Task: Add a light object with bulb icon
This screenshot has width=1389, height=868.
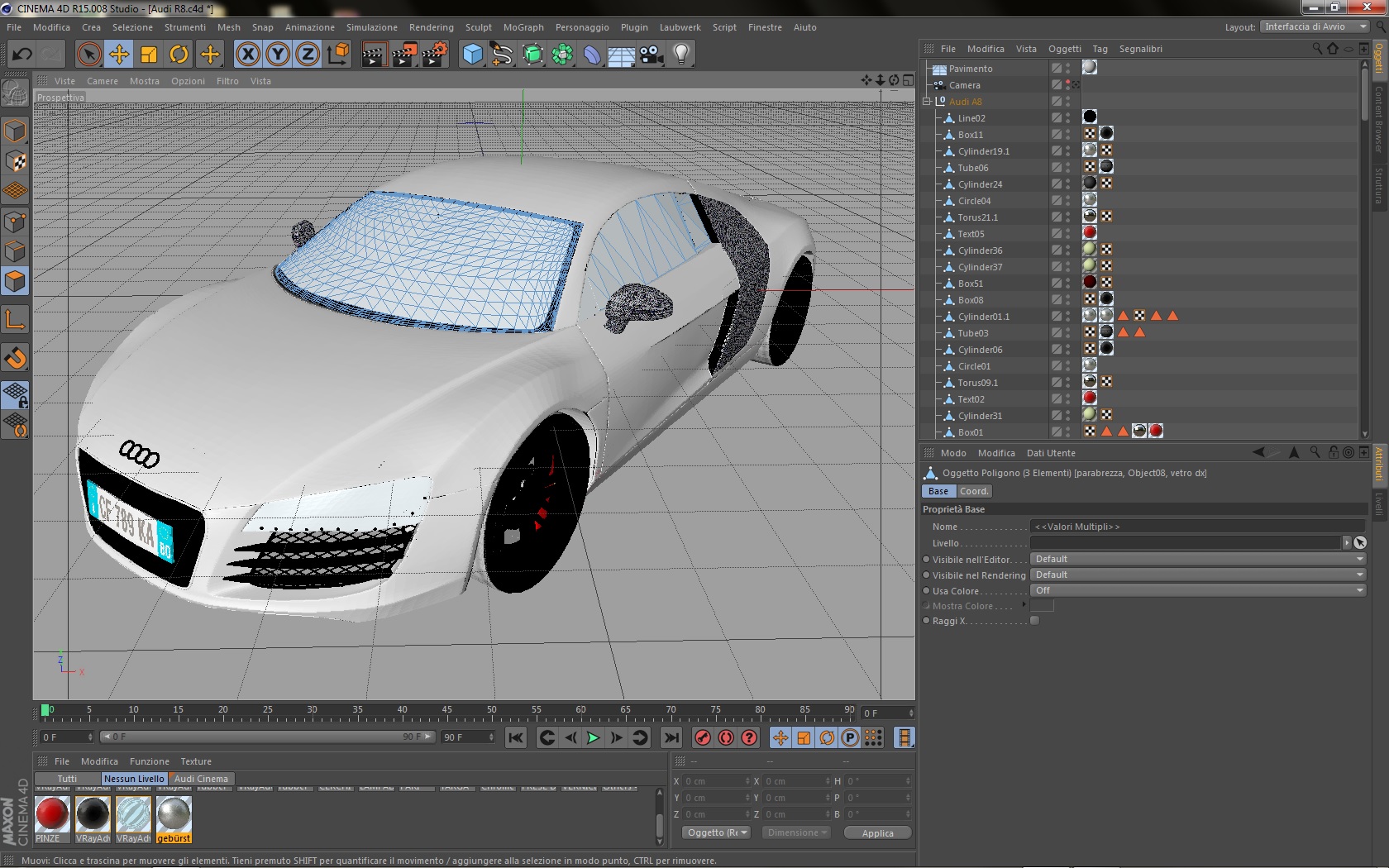Action: [680, 55]
